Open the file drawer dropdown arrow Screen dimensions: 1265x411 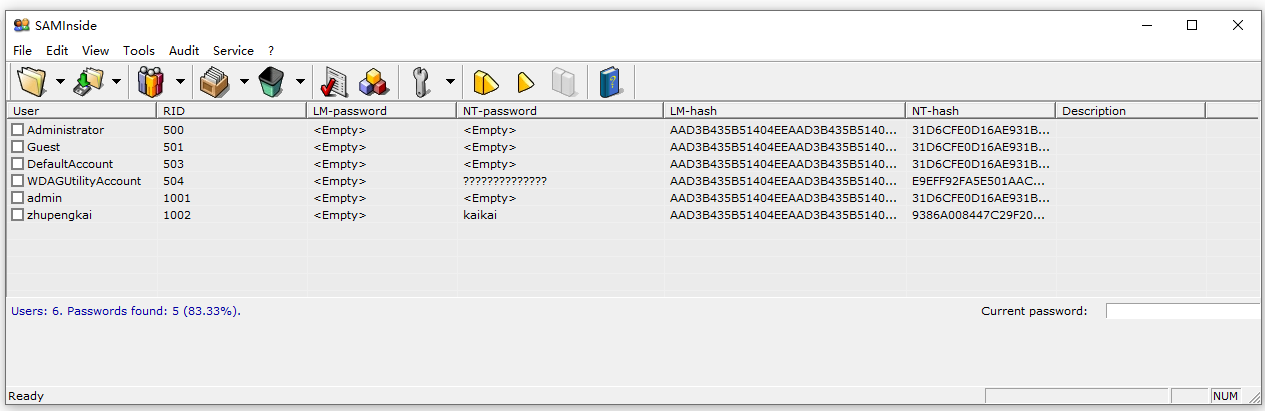point(243,82)
